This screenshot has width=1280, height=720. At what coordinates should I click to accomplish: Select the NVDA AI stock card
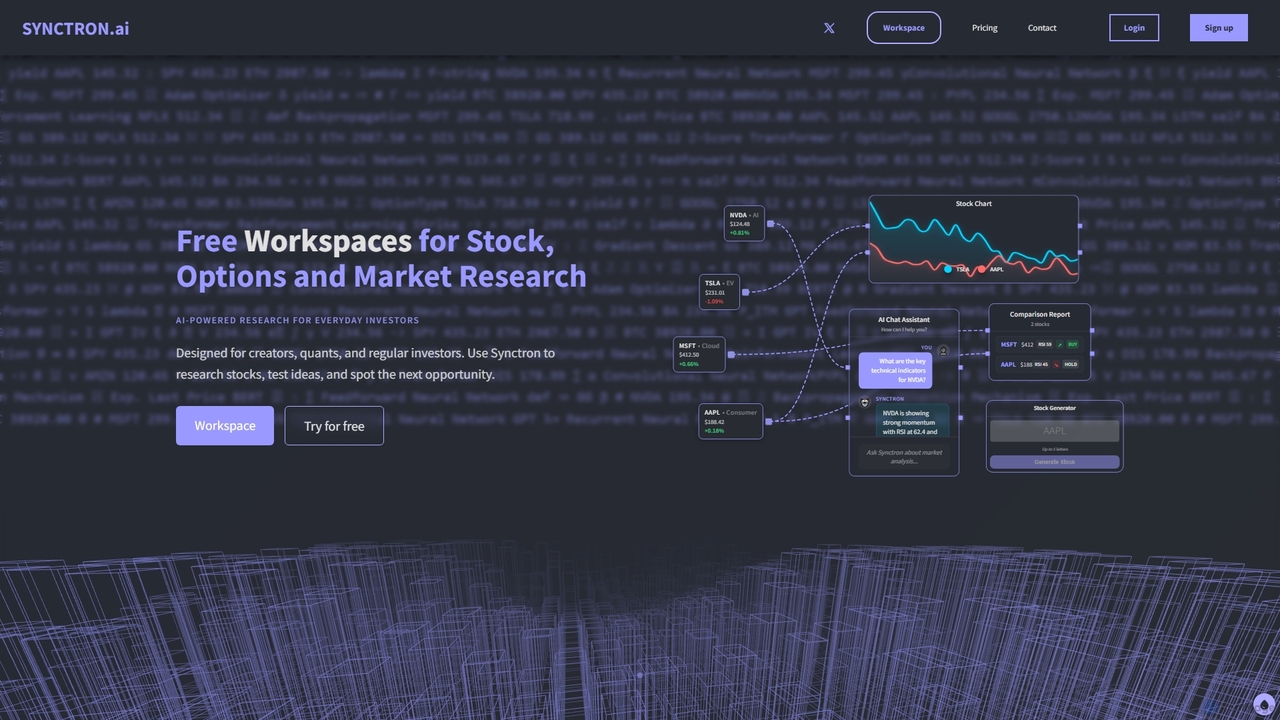tap(744, 223)
